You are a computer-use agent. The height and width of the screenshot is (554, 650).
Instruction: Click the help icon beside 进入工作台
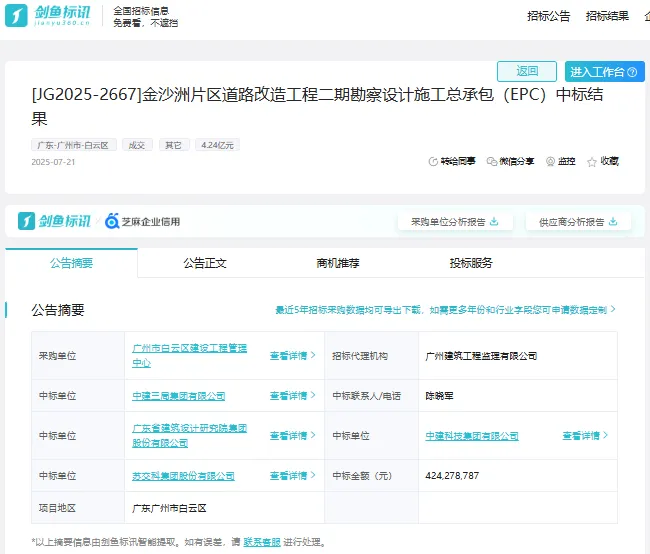click(634, 72)
